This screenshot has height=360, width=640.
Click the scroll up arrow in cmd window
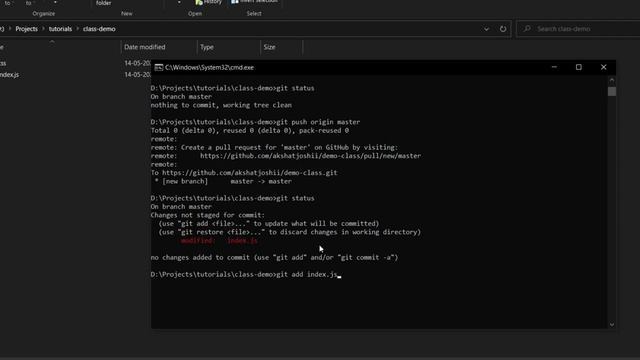(x=611, y=80)
